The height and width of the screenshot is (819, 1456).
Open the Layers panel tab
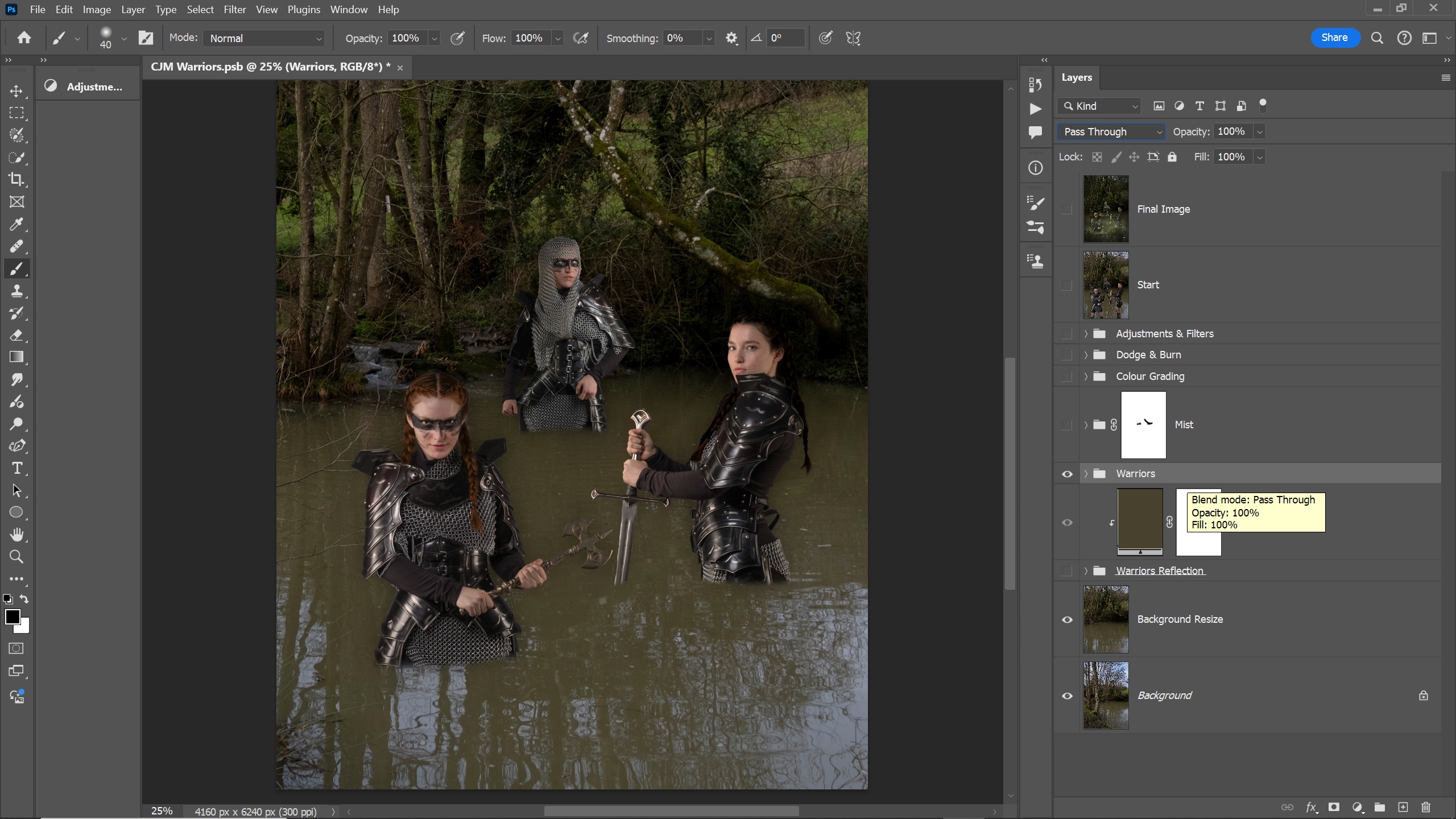coord(1076,77)
